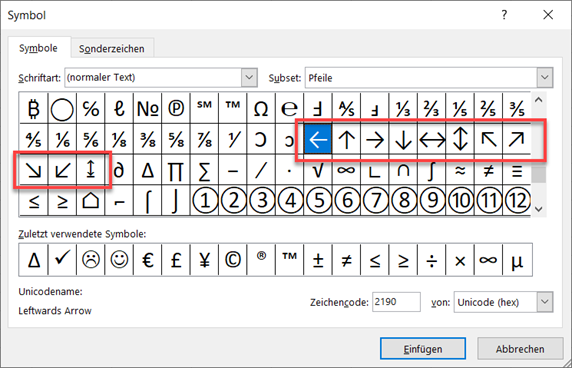Select the rightwards arrow symbol
572x368 pixels.
[x=375, y=139]
